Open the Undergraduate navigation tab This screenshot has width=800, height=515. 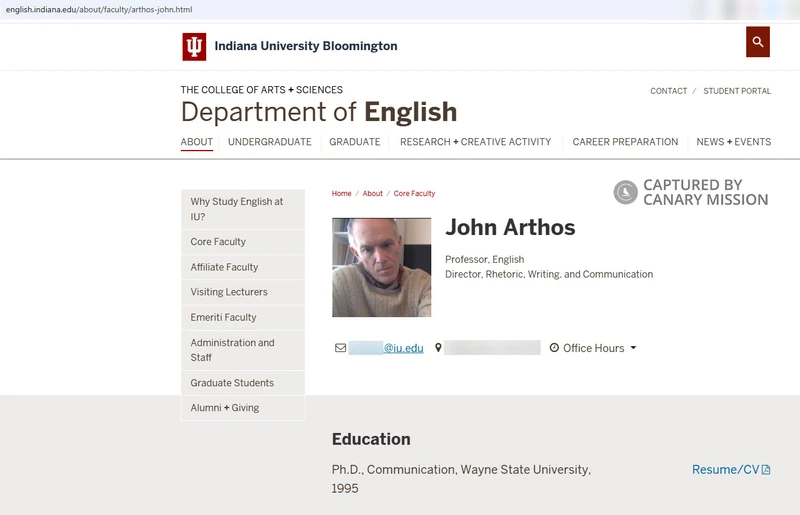tap(269, 142)
